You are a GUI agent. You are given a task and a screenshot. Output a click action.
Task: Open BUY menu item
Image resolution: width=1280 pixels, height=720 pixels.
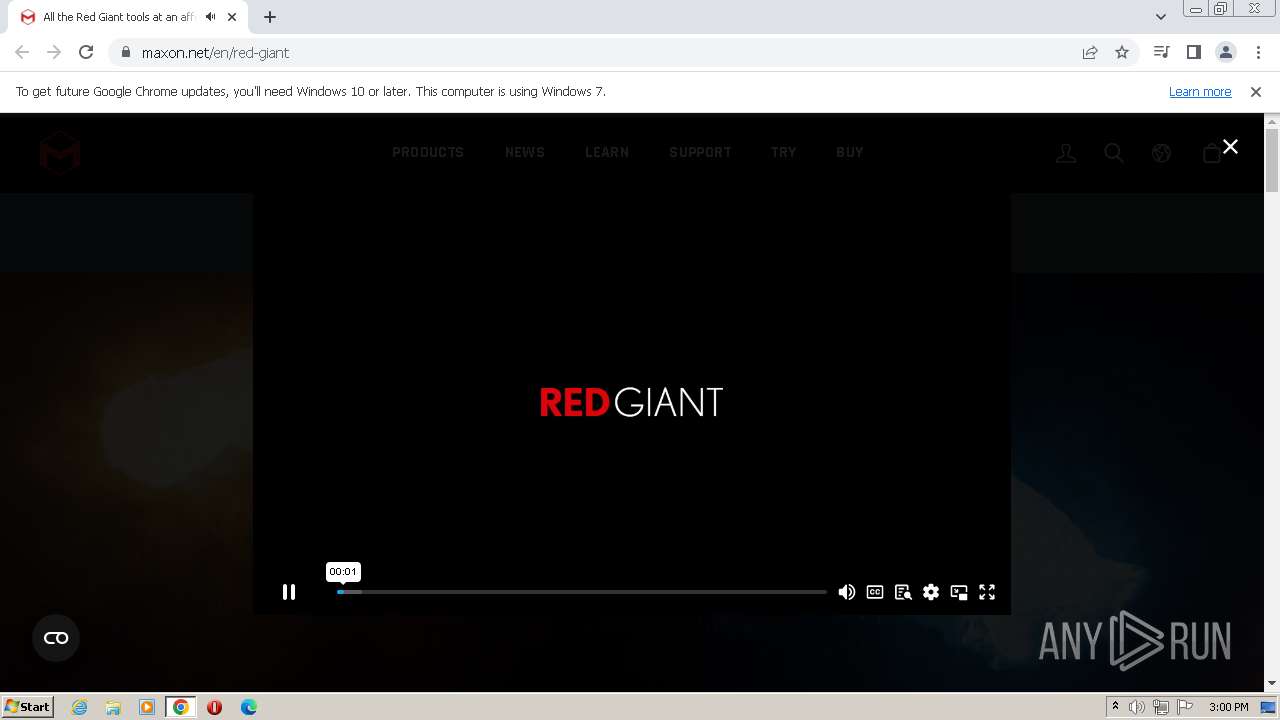(850, 152)
